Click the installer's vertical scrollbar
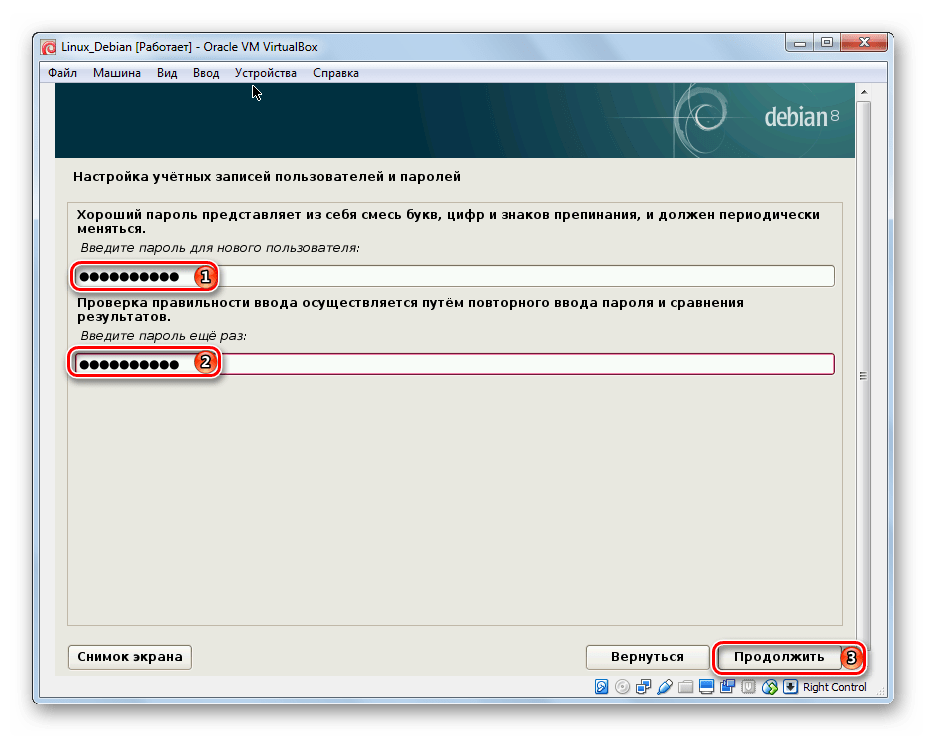This screenshot has width=927, height=737. click(x=863, y=376)
